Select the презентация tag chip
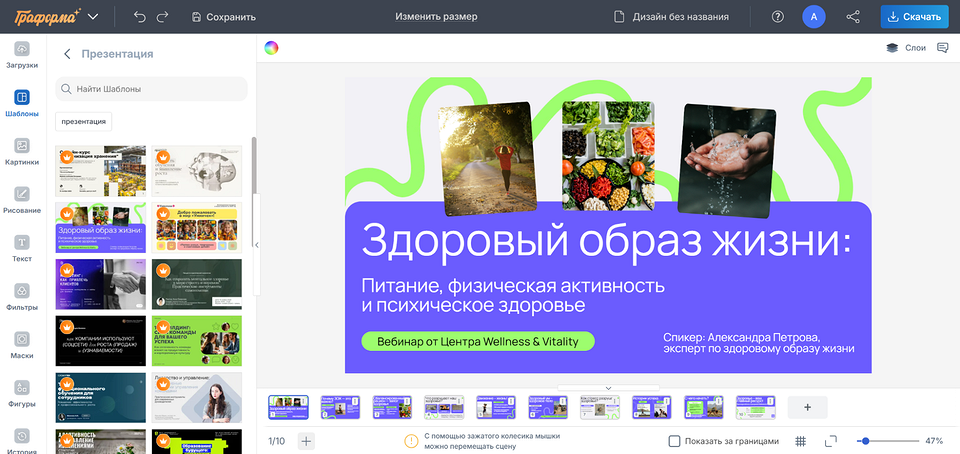The image size is (960, 454). point(83,121)
